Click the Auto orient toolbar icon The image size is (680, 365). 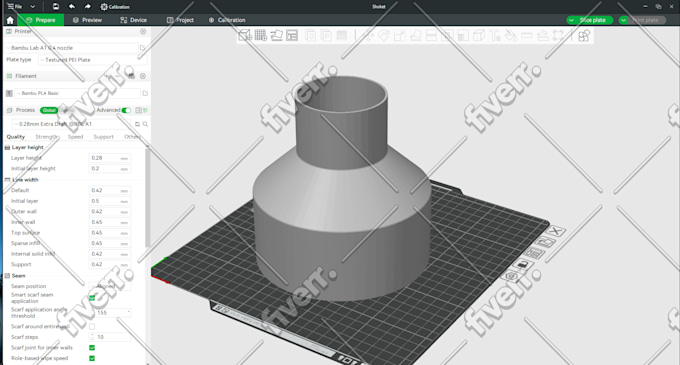(277, 36)
